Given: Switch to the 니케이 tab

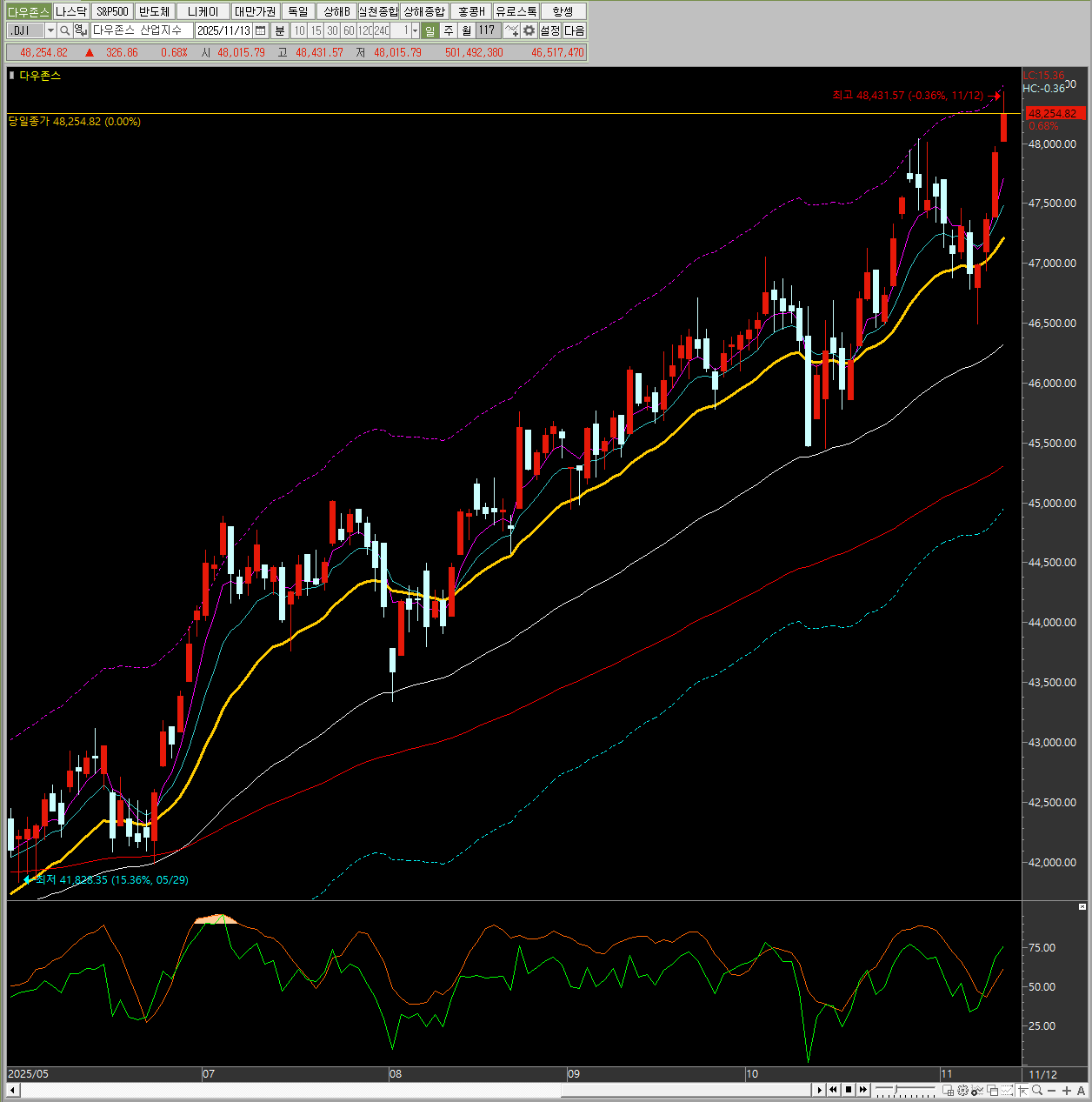Looking at the screenshot, I should [203, 11].
